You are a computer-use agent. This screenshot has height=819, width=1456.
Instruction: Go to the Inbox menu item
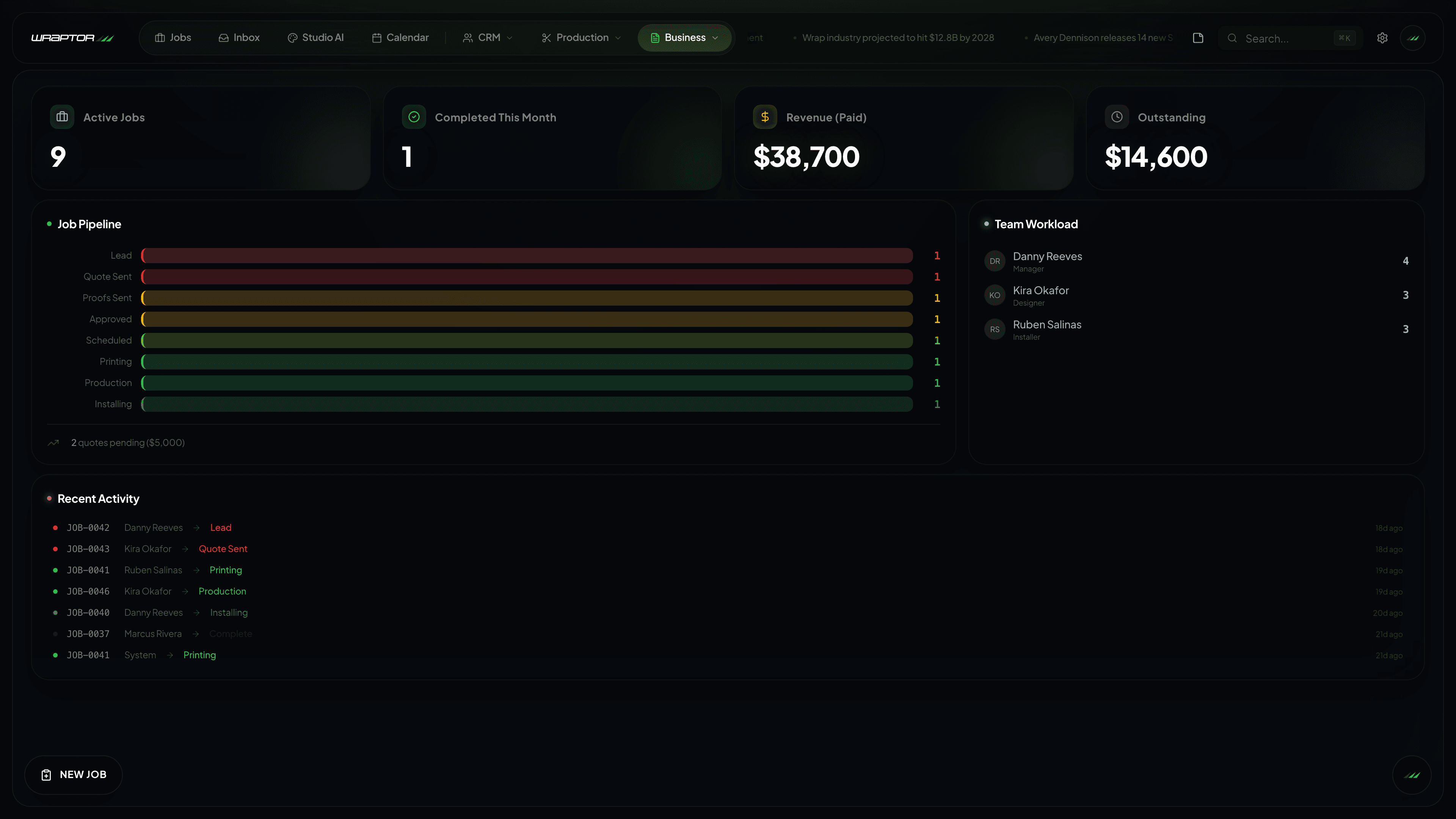(240, 38)
